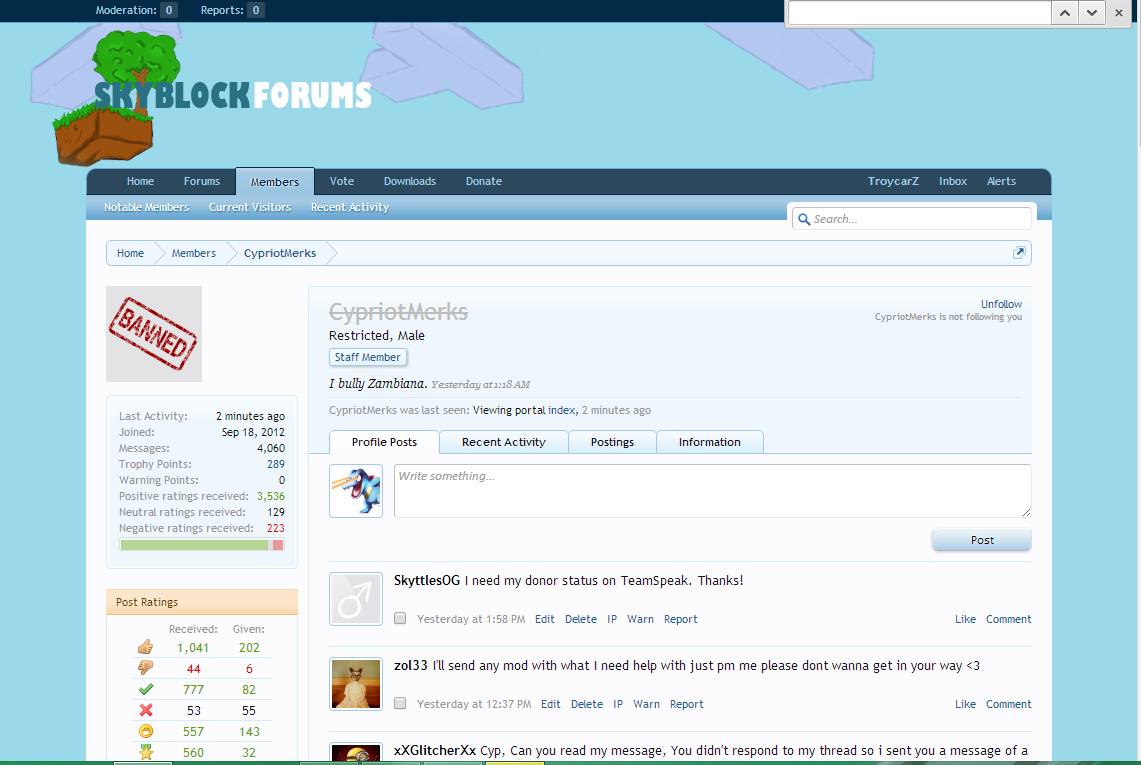This screenshot has width=1141, height=765.
Task: Click the Trophy Points value 289
Action: (276, 464)
